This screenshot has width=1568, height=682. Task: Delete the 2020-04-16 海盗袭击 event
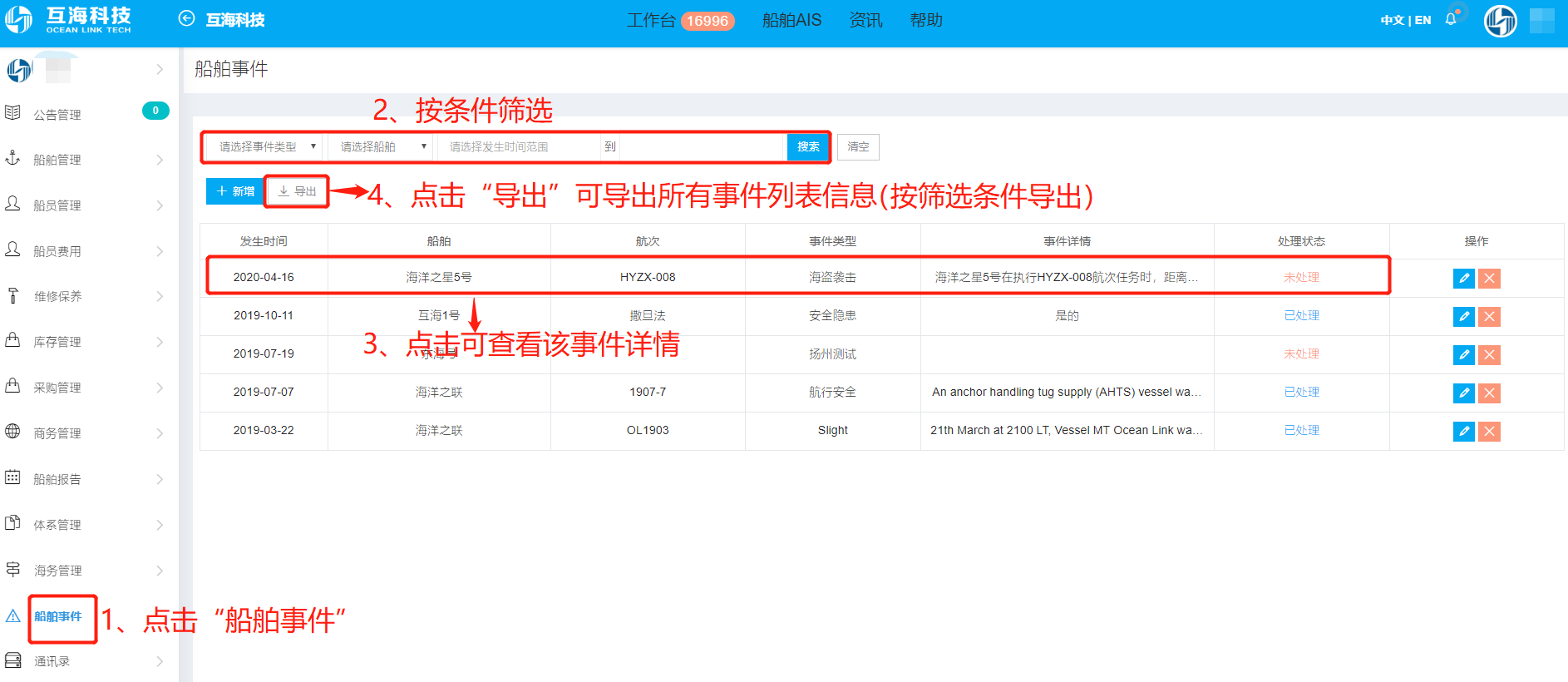[x=1490, y=279]
